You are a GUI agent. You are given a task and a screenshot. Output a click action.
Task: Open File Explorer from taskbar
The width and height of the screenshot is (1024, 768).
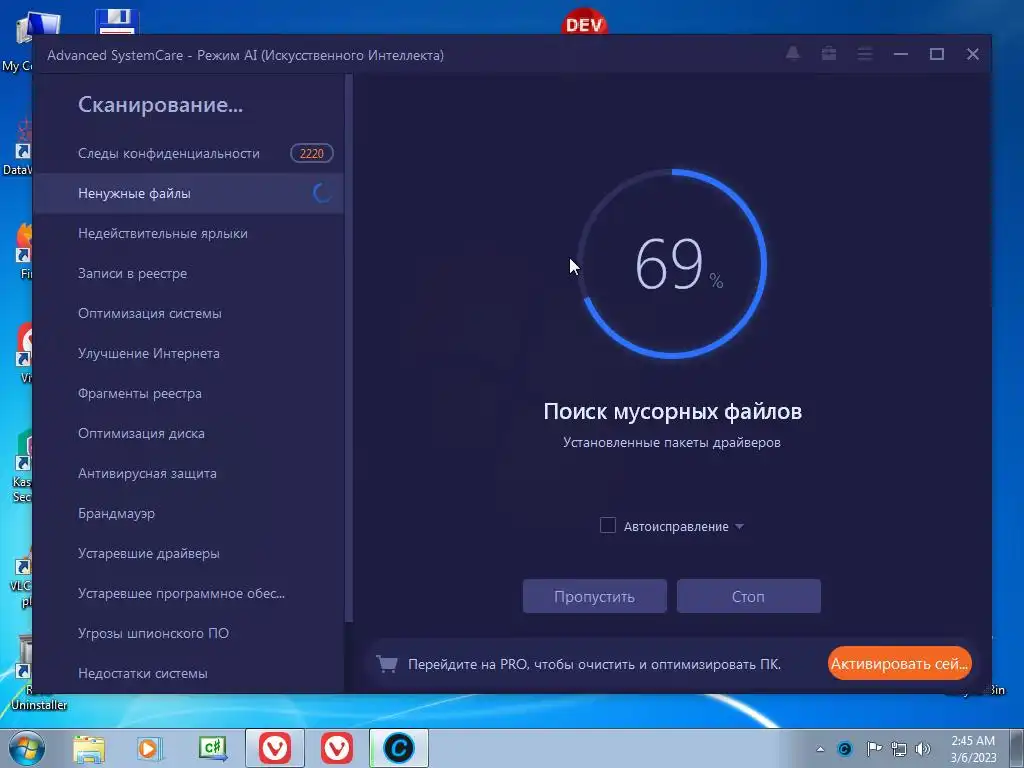click(88, 748)
